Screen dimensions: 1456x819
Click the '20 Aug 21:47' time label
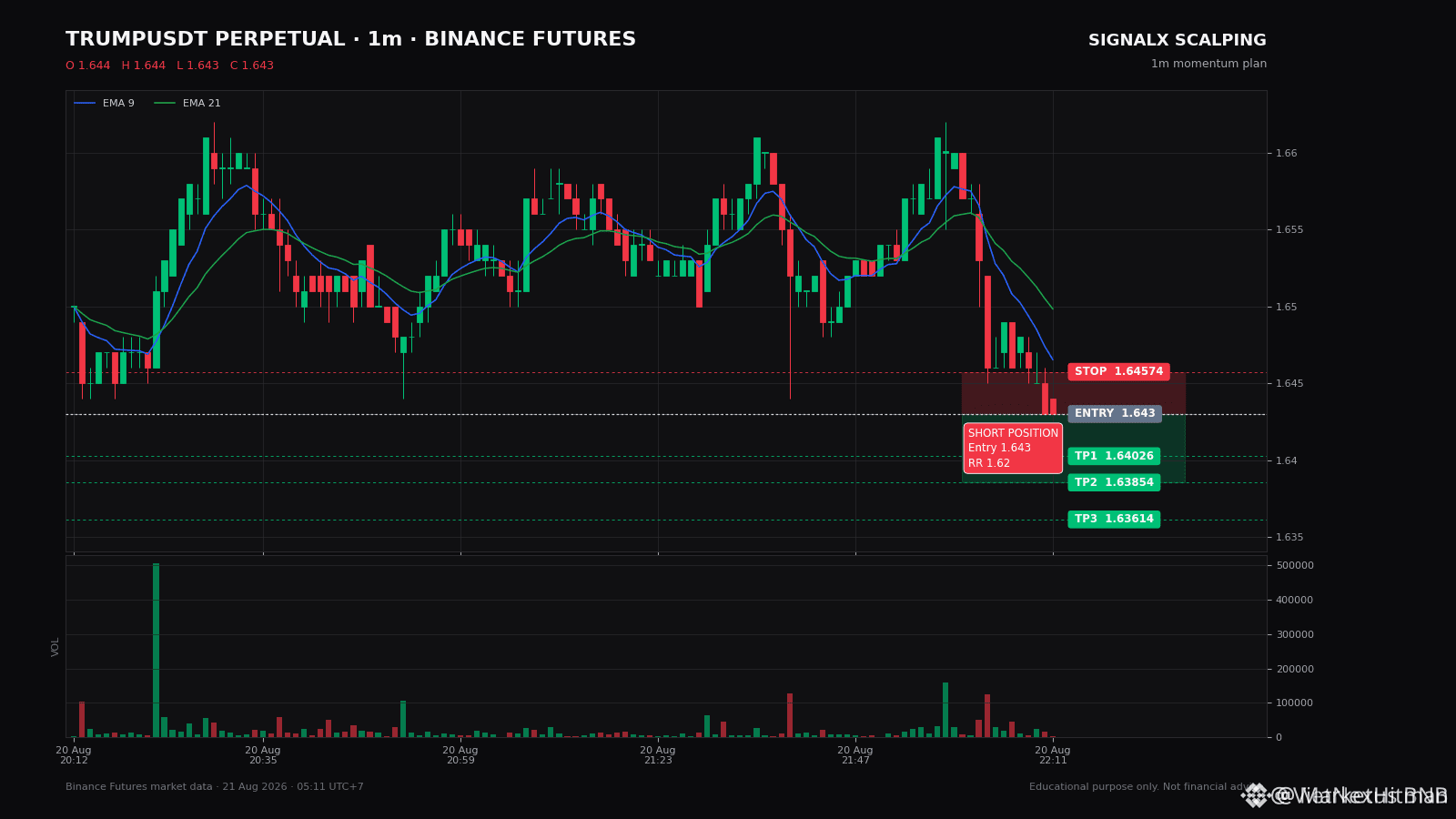pyautogui.click(x=855, y=755)
